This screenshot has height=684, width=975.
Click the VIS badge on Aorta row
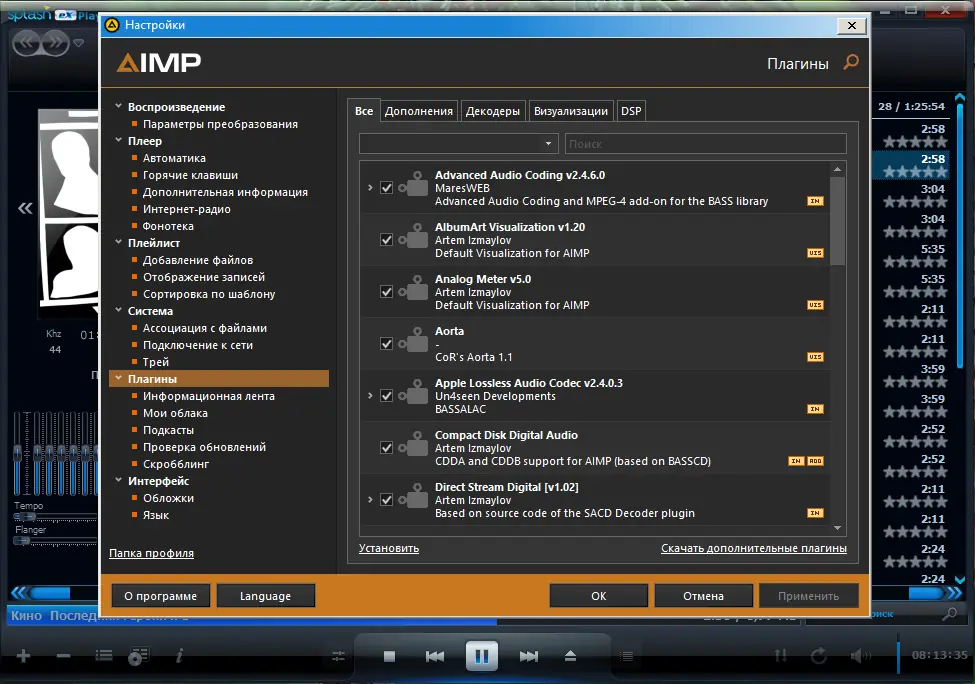coord(815,357)
